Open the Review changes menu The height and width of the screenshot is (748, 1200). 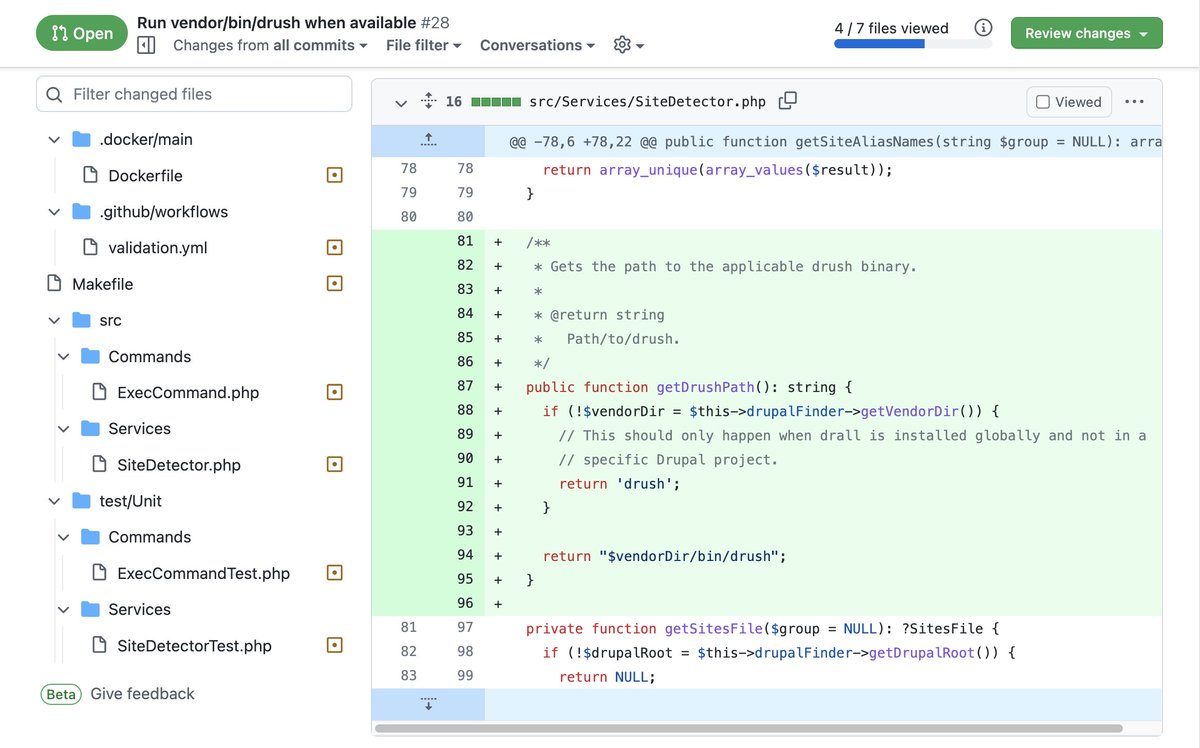(x=1087, y=33)
